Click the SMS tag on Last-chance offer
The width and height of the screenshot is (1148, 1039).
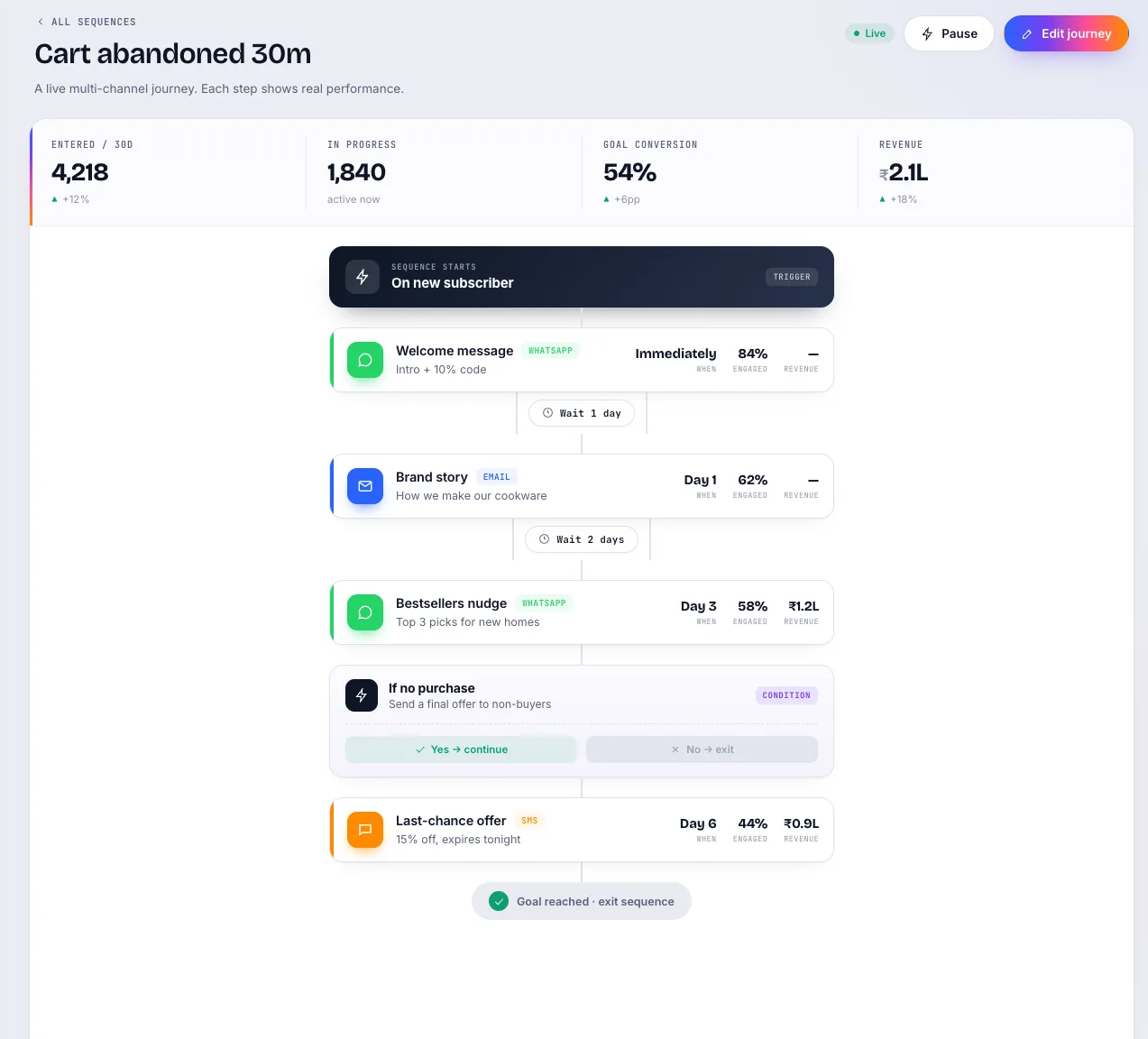(529, 821)
